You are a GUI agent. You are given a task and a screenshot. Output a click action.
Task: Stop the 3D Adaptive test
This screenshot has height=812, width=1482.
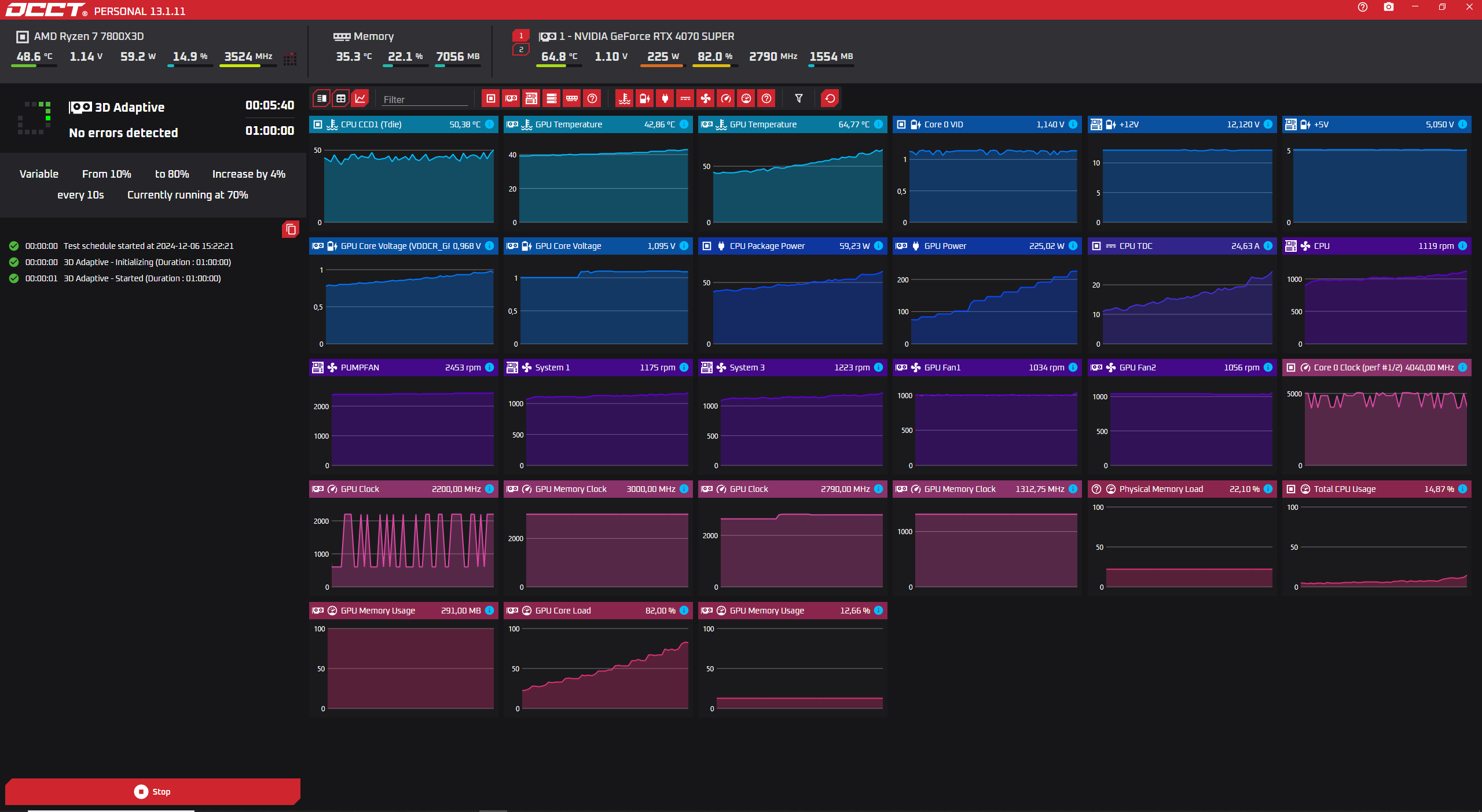point(153,791)
